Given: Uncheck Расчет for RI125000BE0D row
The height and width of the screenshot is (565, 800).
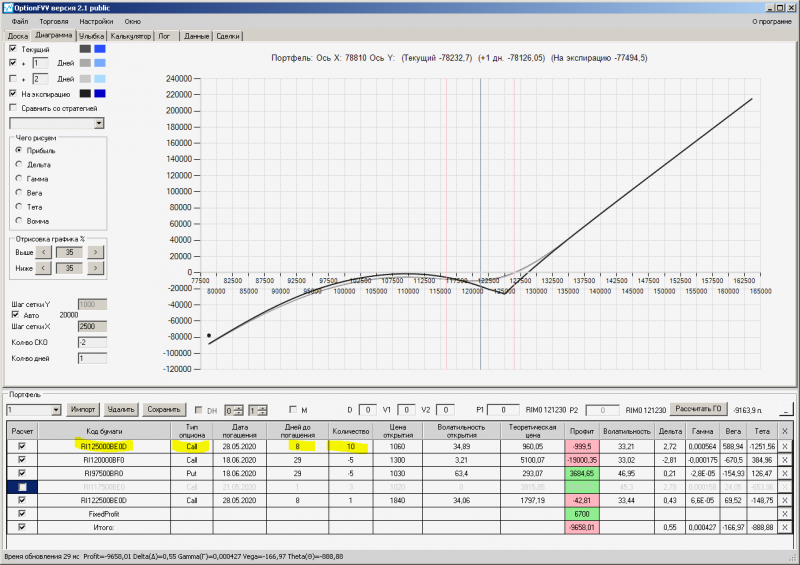Looking at the screenshot, I should coord(22,446).
